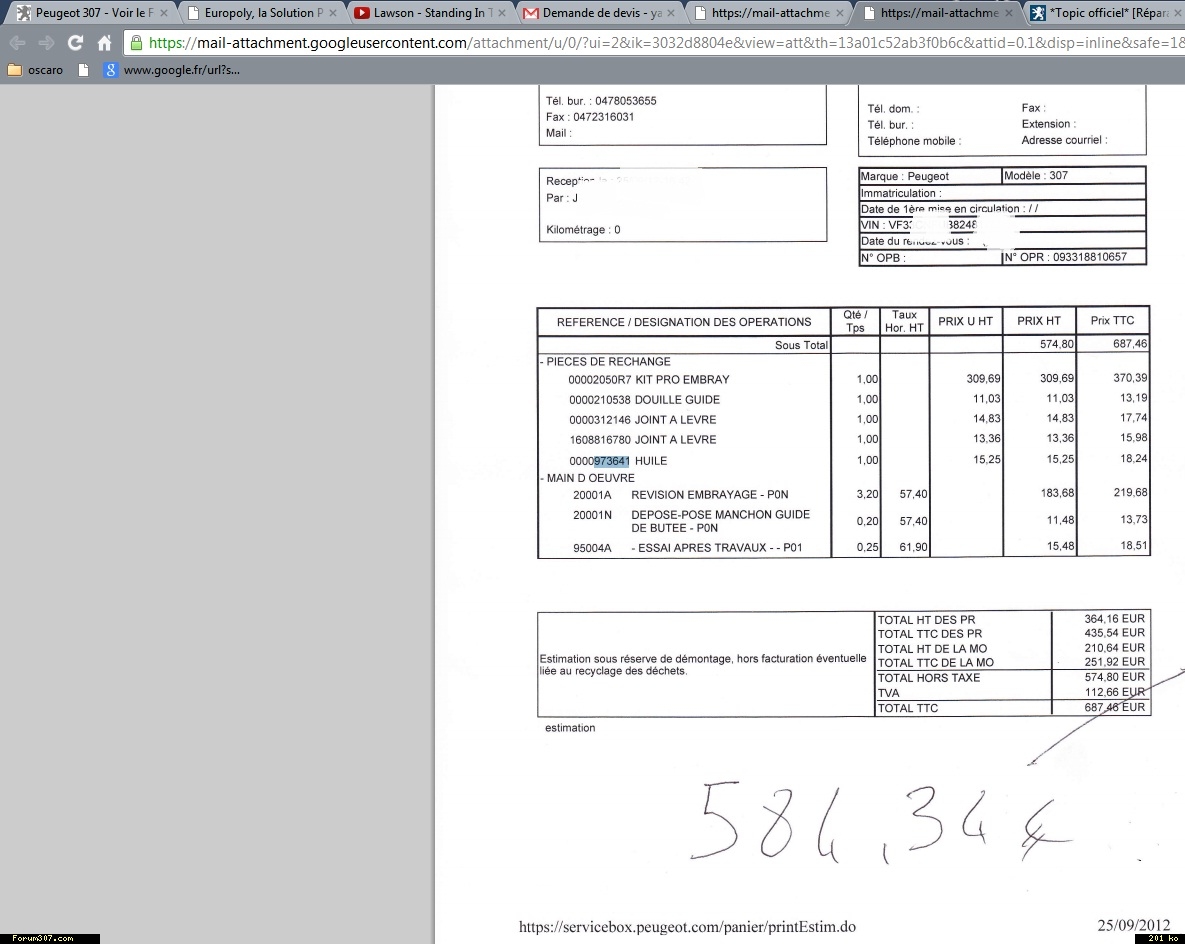Click the TOTAL TTC label
The image size is (1185, 944).
[908, 708]
